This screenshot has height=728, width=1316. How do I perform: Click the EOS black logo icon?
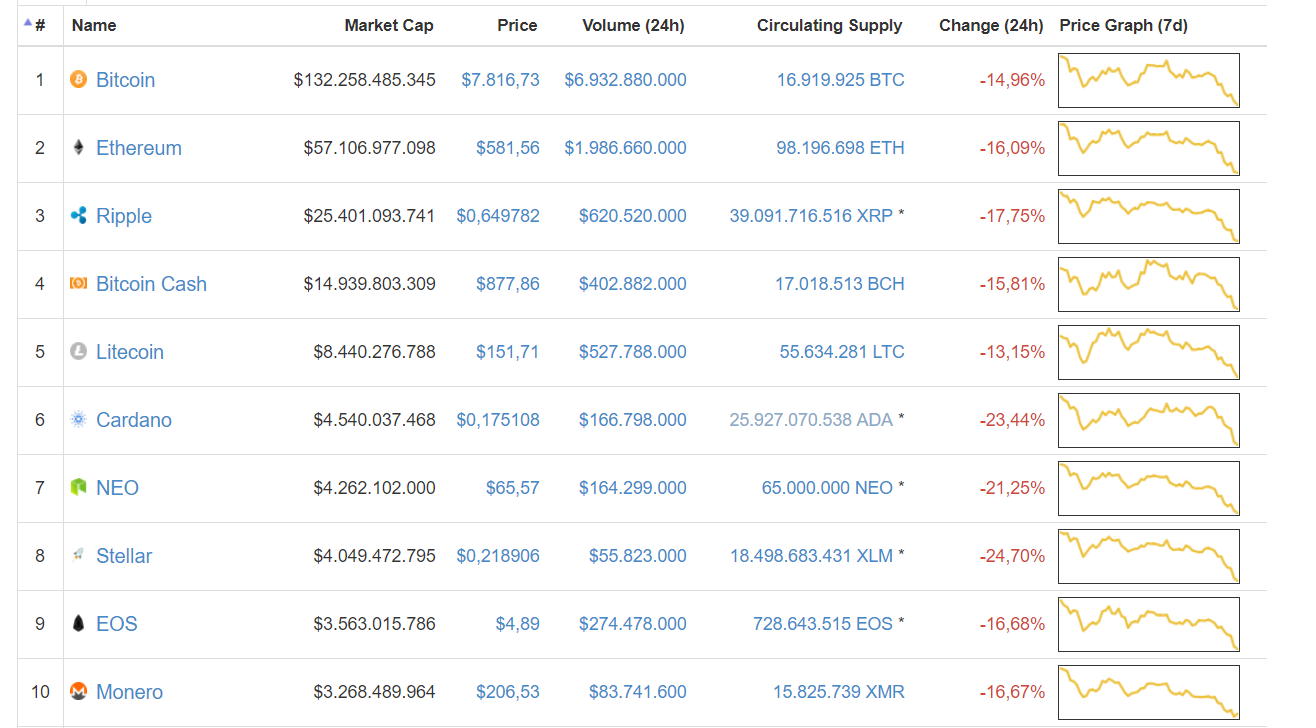click(79, 624)
